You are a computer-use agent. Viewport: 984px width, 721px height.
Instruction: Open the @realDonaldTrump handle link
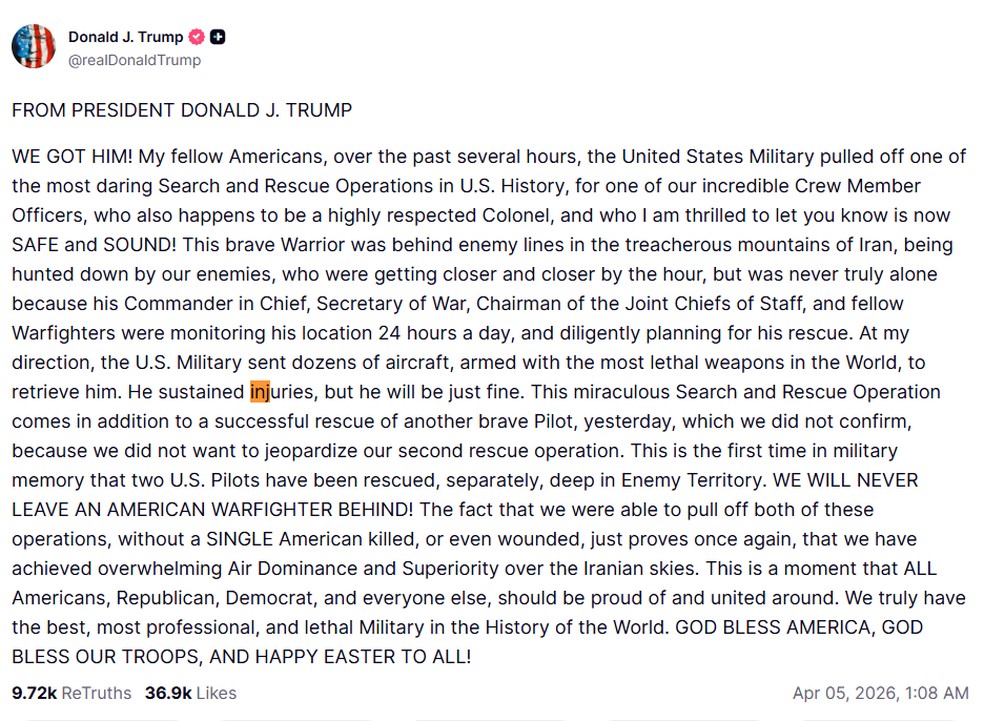(134, 60)
